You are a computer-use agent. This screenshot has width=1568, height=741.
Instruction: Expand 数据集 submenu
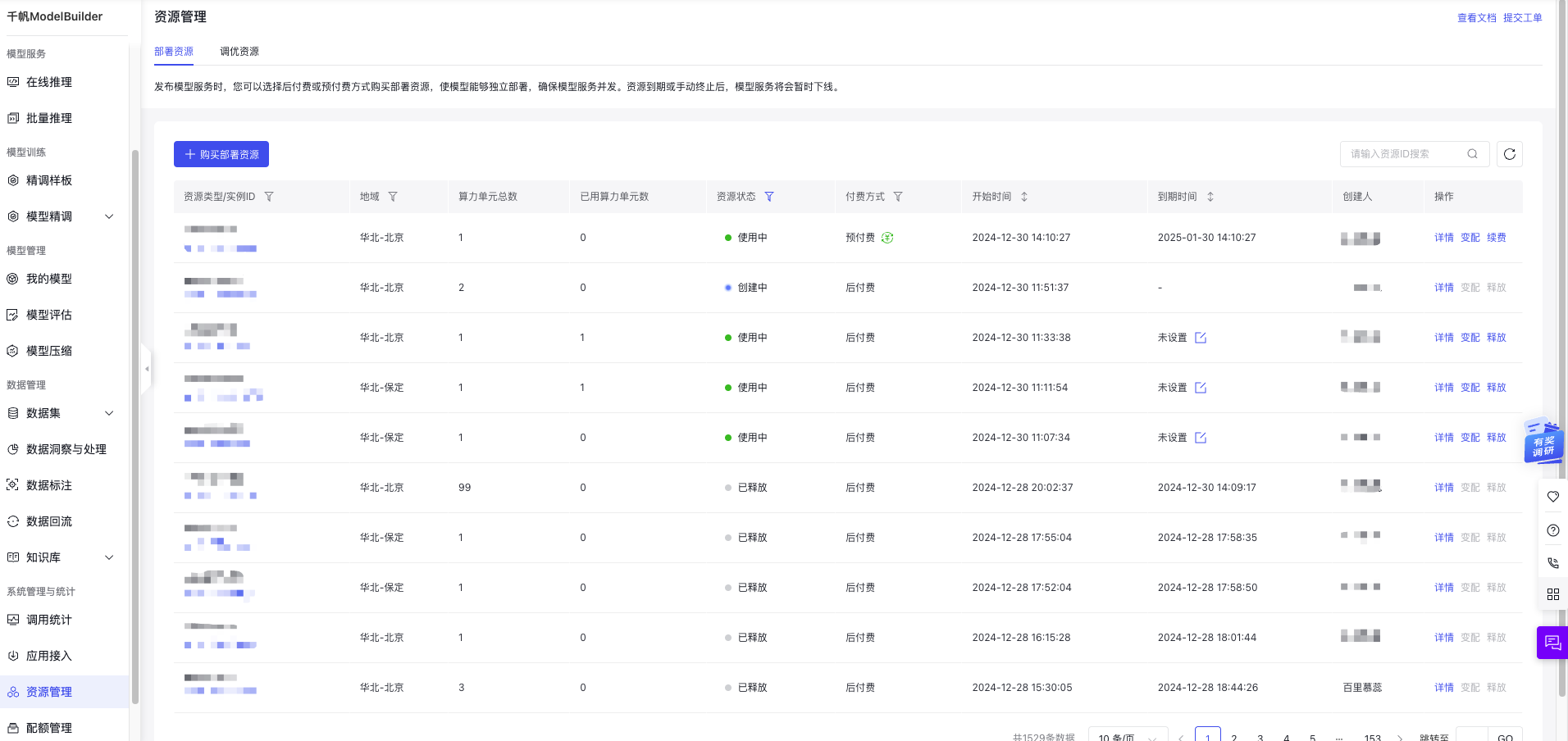(109, 413)
